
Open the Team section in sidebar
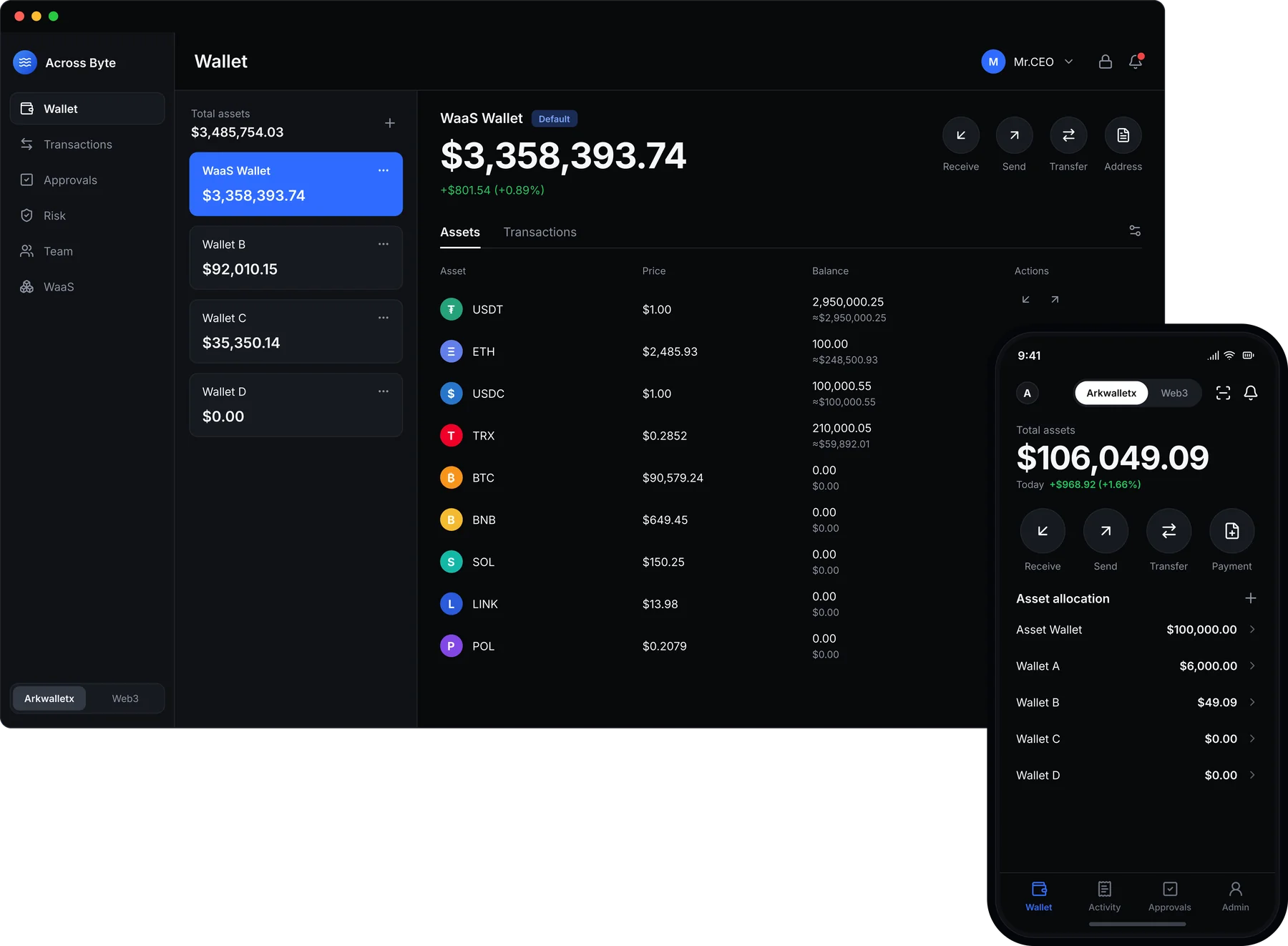pos(87,251)
